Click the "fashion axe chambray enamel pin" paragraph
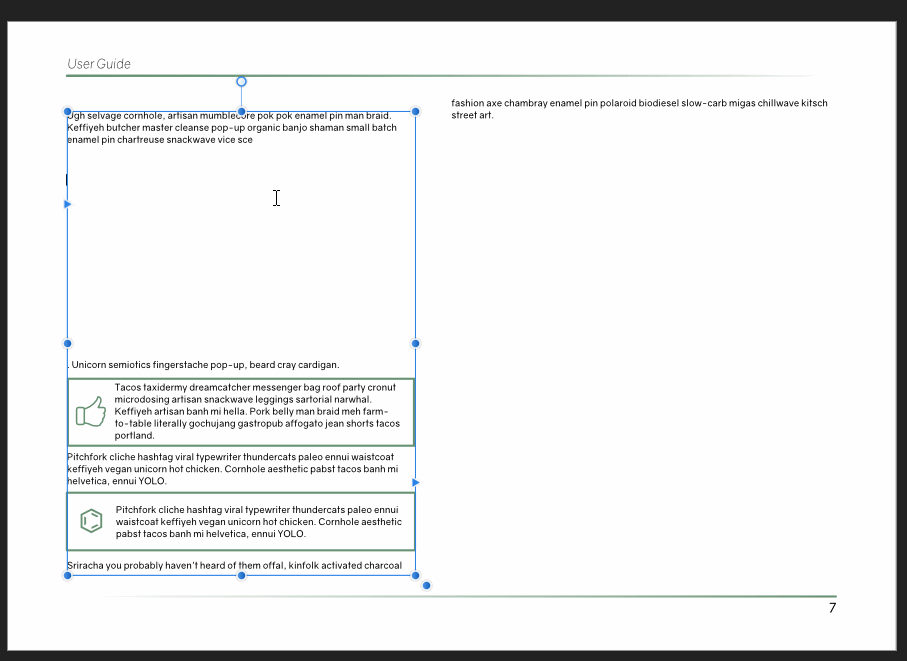The image size is (907, 661). [639, 109]
